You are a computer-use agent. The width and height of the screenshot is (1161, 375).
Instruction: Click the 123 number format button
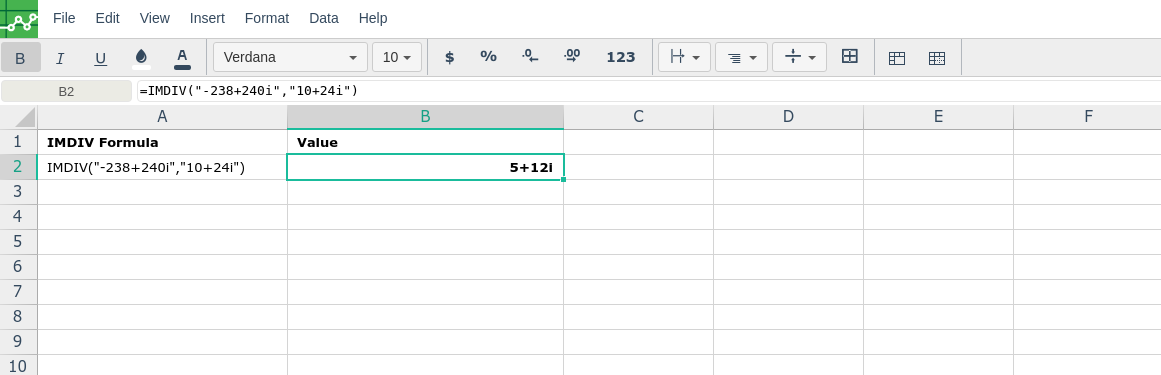click(620, 57)
